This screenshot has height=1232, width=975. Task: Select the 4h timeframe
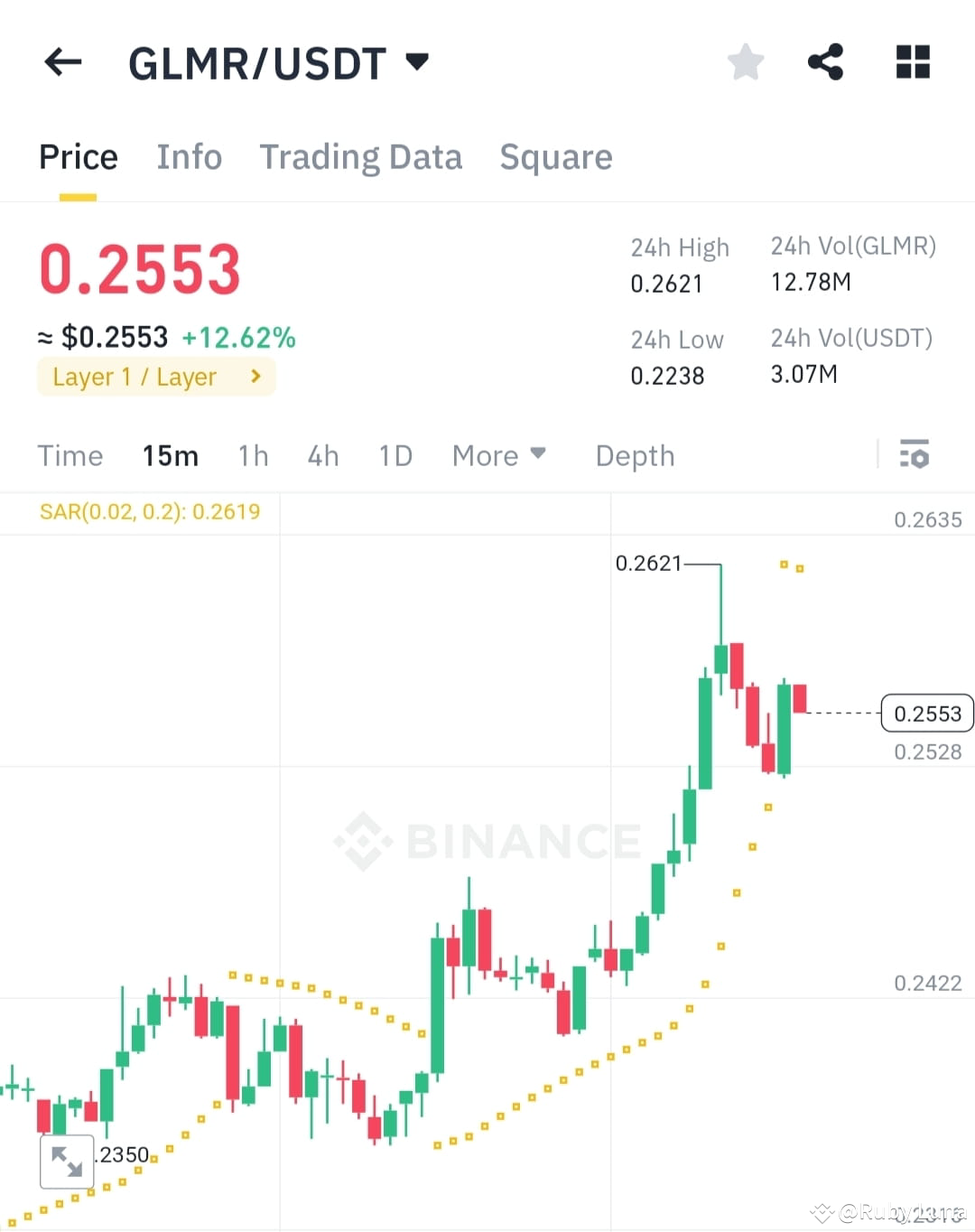(x=322, y=456)
